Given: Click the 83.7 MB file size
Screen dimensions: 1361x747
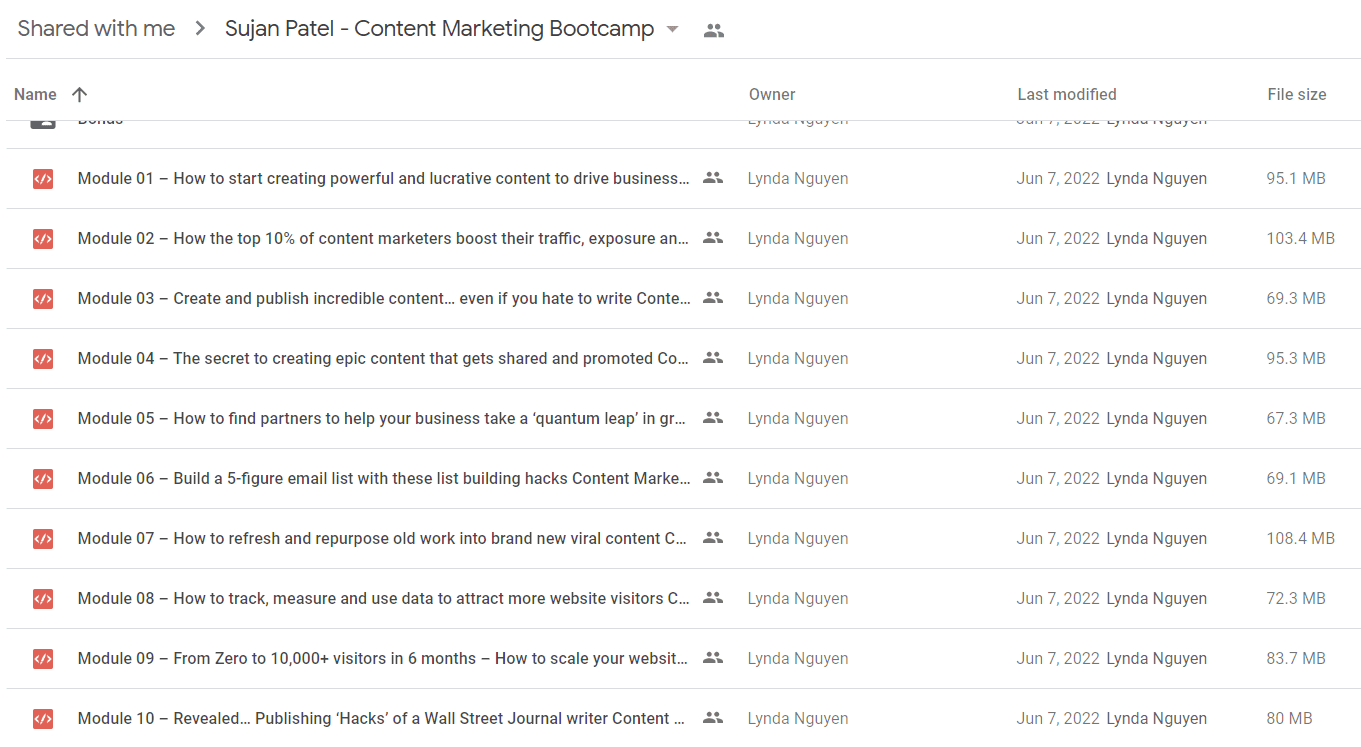Looking at the screenshot, I should [x=1296, y=659].
